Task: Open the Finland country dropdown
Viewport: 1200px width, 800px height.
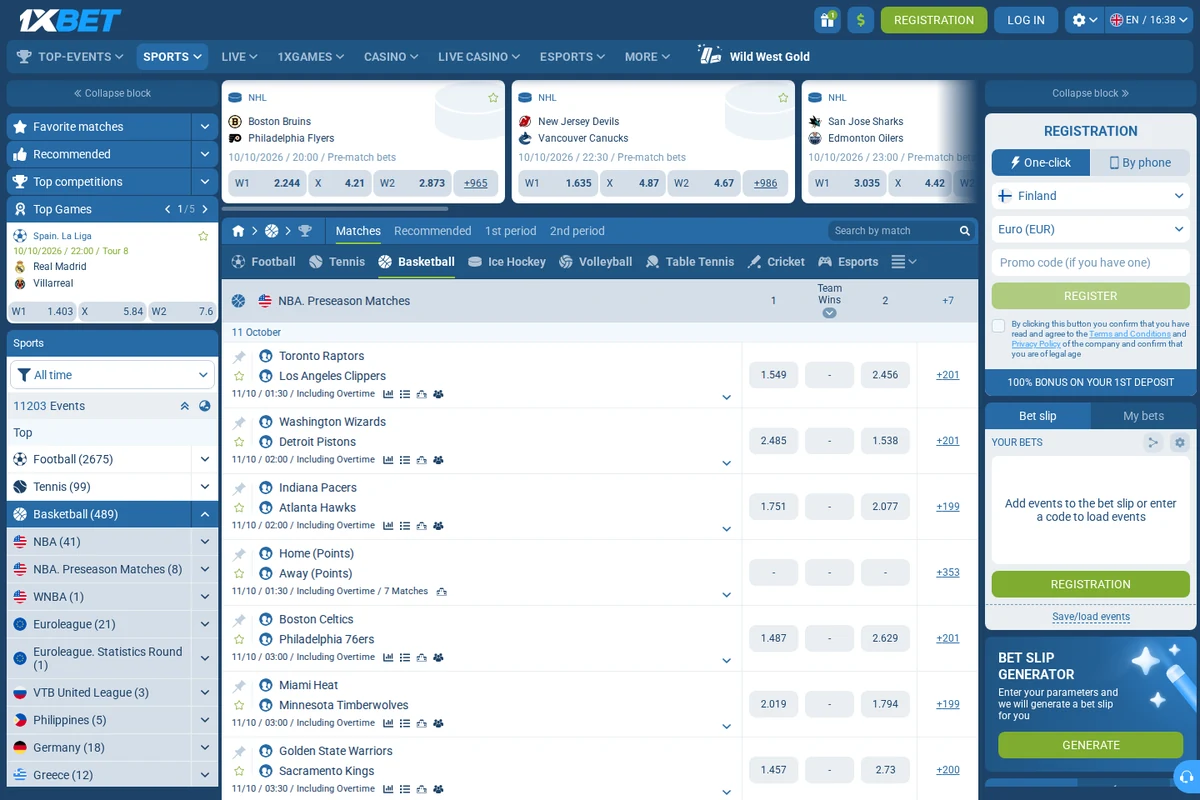Action: 1090,196
